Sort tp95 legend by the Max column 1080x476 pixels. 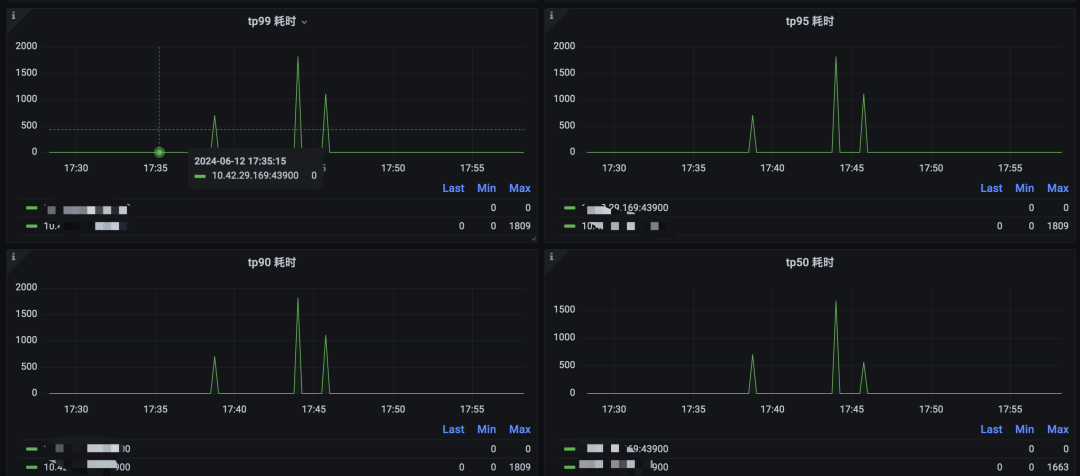point(1058,188)
